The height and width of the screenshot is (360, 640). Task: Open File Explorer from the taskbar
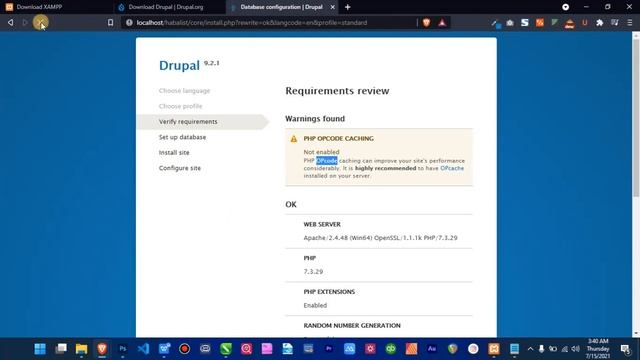point(82,349)
